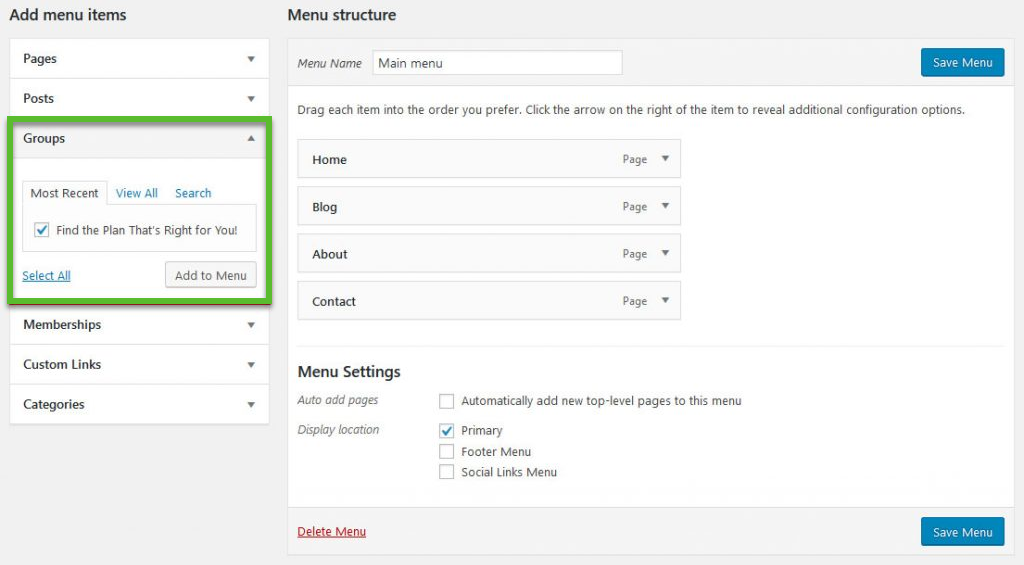Image resolution: width=1024 pixels, height=565 pixels.
Task: Uncheck Primary display location
Action: point(447,431)
